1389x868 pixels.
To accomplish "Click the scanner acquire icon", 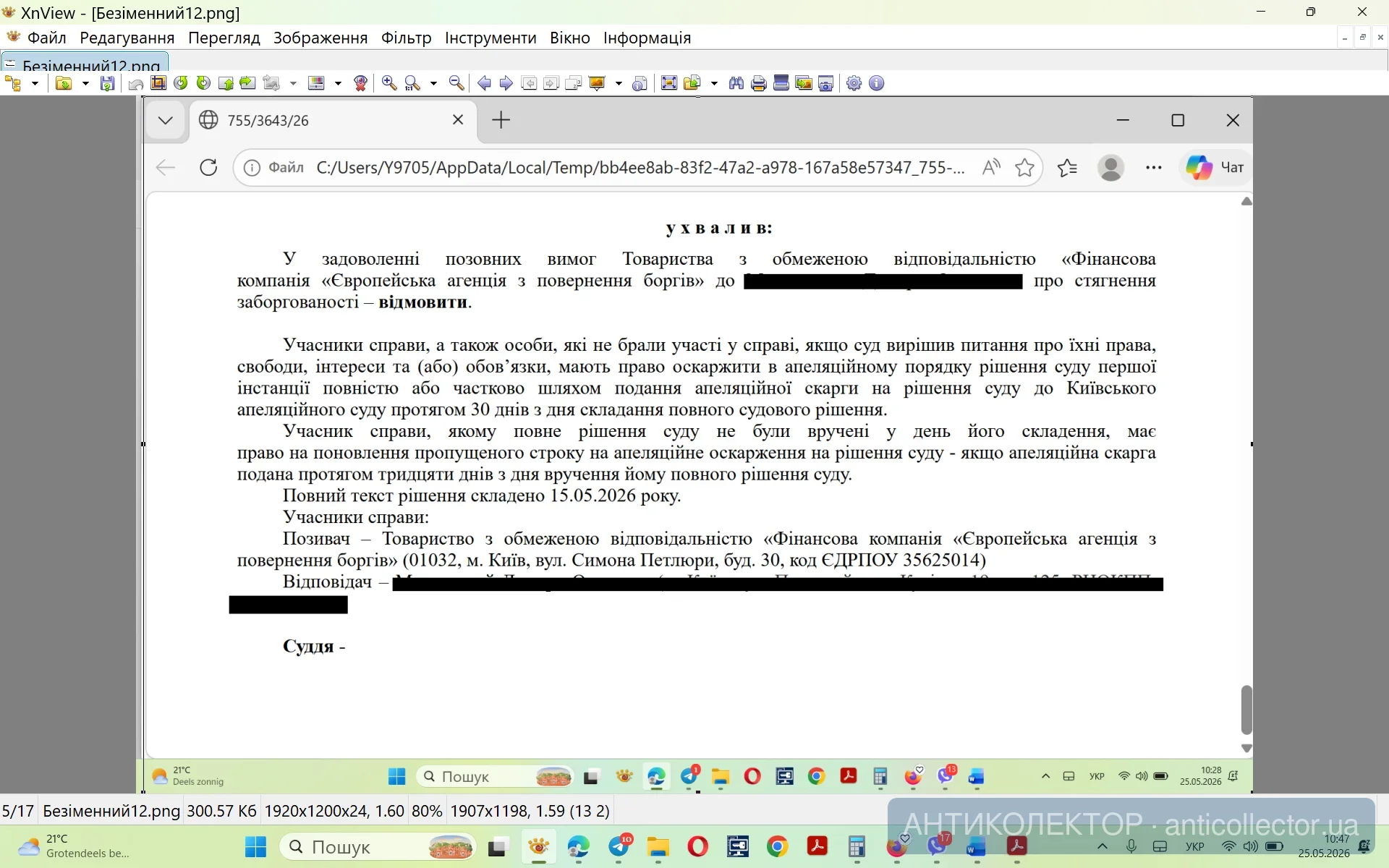I will (781, 83).
